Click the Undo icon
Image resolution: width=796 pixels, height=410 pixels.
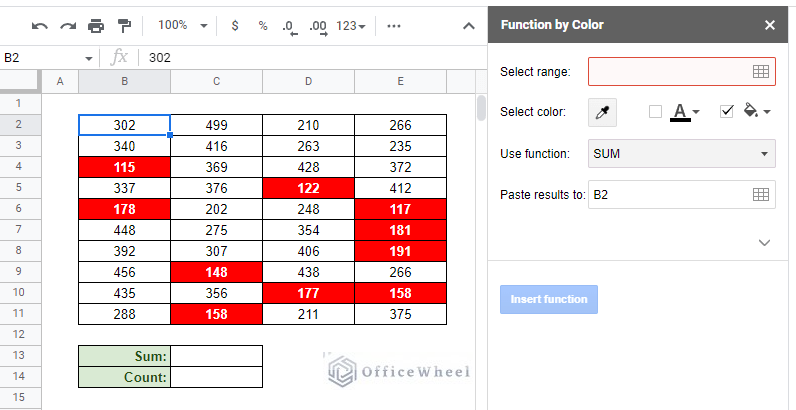coord(40,26)
